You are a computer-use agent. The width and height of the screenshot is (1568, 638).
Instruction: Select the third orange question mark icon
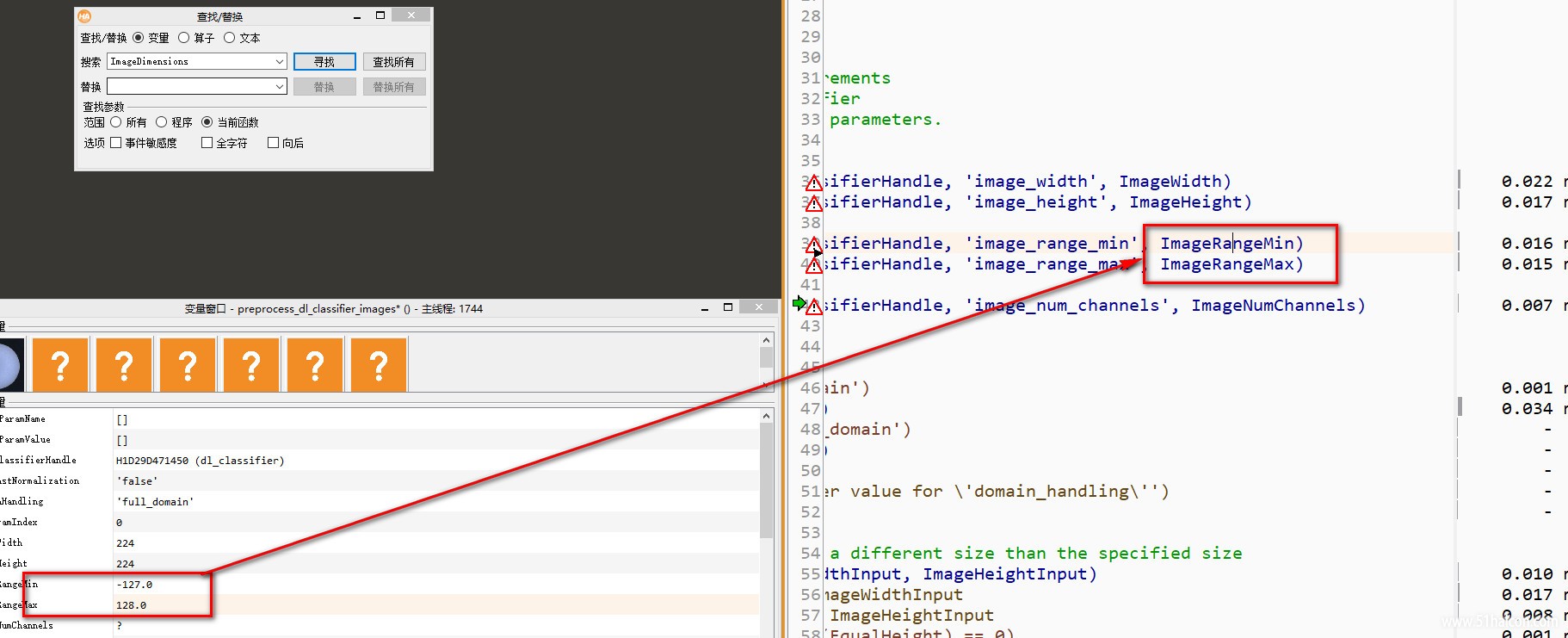[x=188, y=365]
